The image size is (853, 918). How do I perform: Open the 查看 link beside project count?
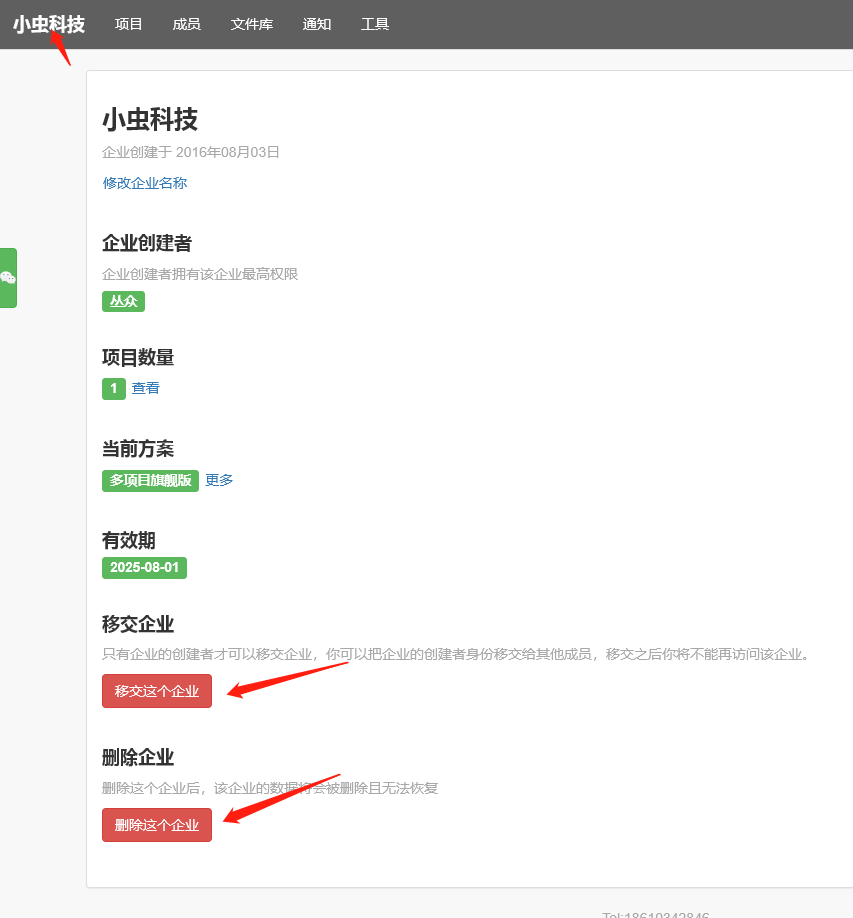pyautogui.click(x=146, y=388)
